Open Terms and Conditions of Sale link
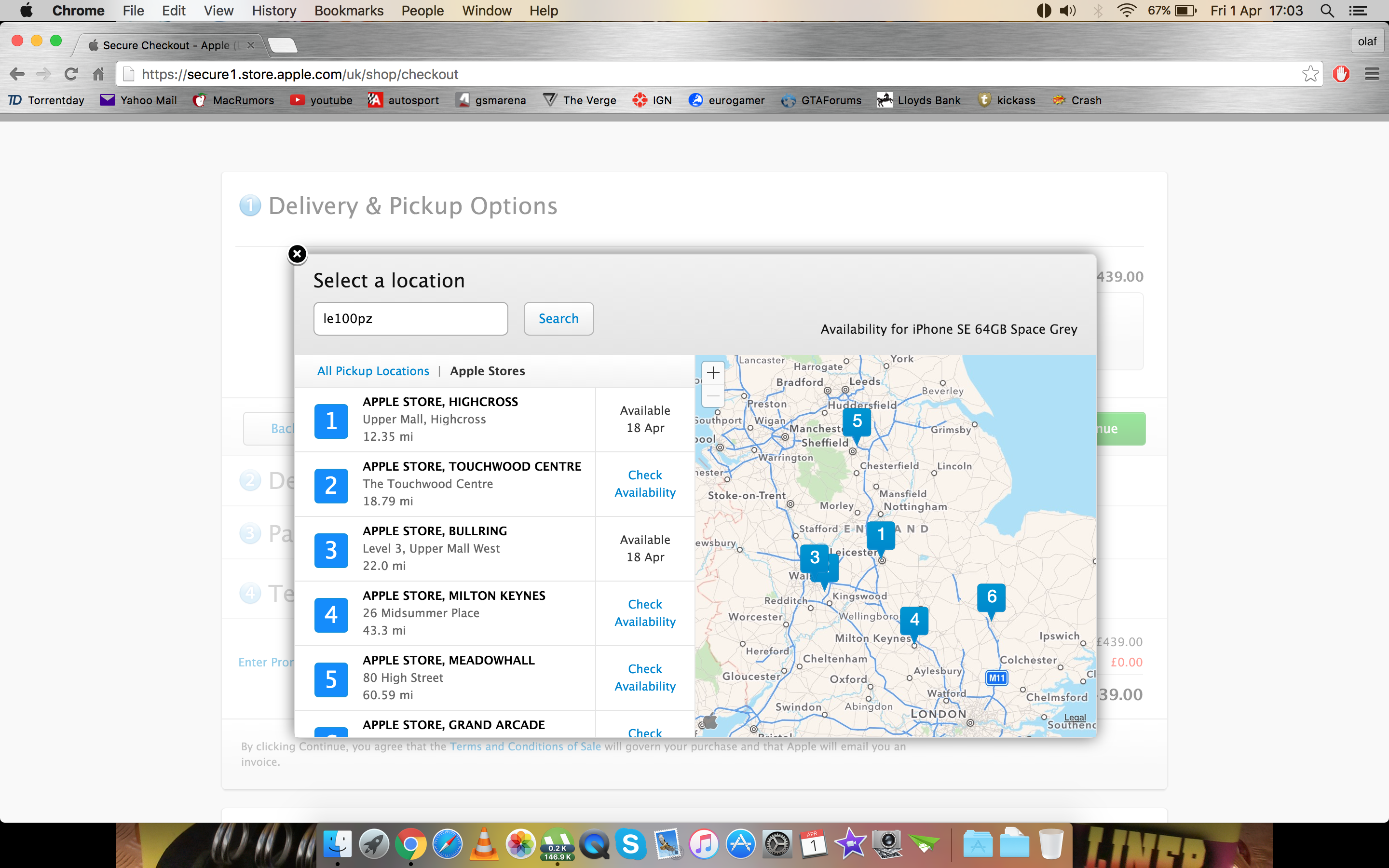Viewport: 1389px width, 868px height. [x=525, y=746]
